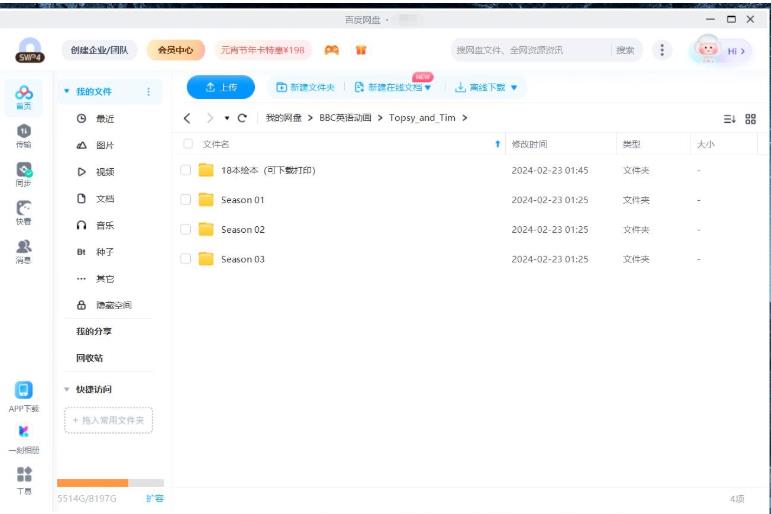Screen dimensions: 771x514
Task: Check the 18本绘本 folder checkbox
Action: 185,170
